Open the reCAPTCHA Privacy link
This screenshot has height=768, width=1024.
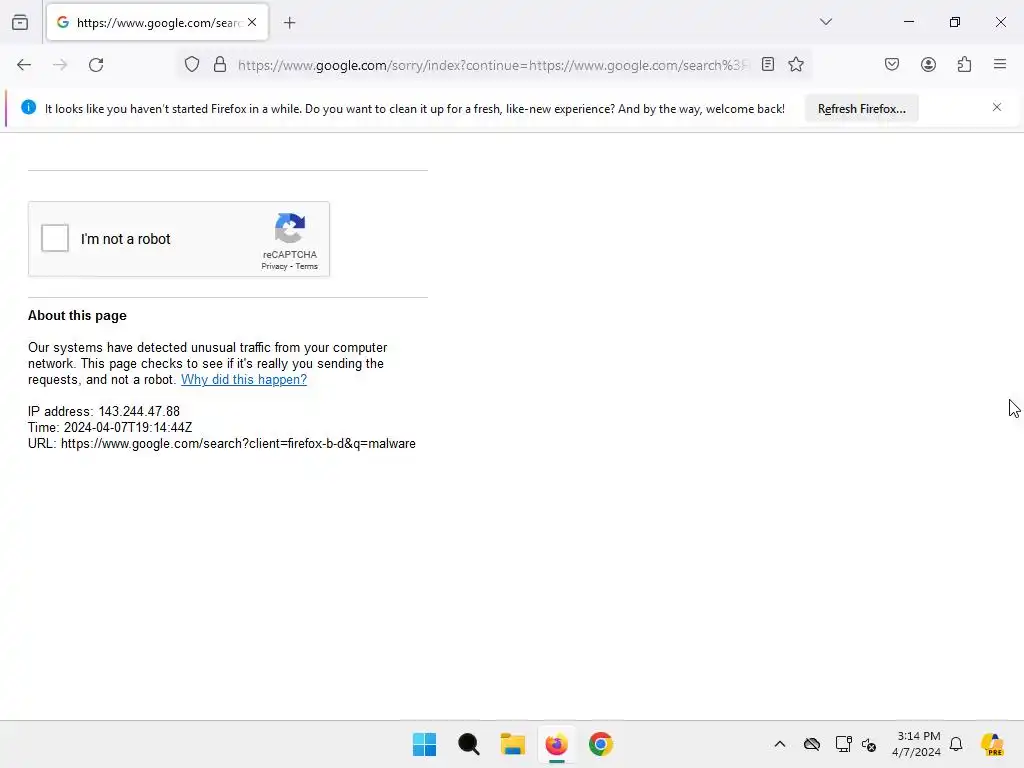[274, 266]
